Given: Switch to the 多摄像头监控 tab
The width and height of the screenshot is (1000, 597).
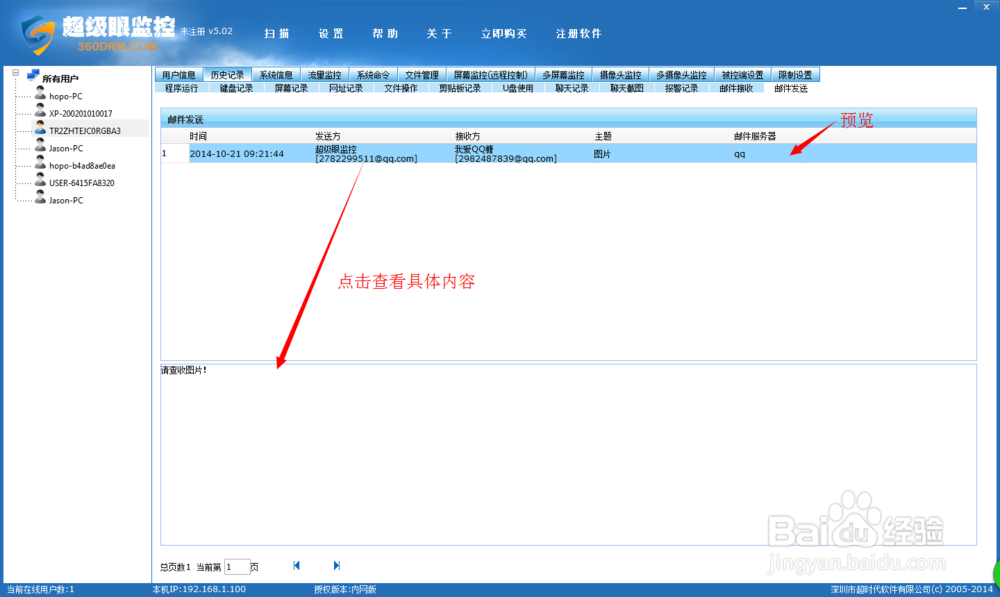Looking at the screenshot, I should (x=681, y=75).
